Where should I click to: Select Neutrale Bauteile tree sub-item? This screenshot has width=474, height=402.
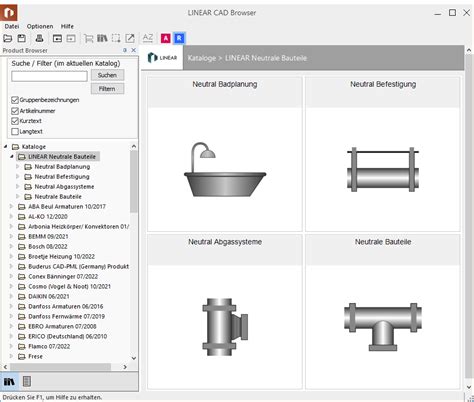click(58, 196)
